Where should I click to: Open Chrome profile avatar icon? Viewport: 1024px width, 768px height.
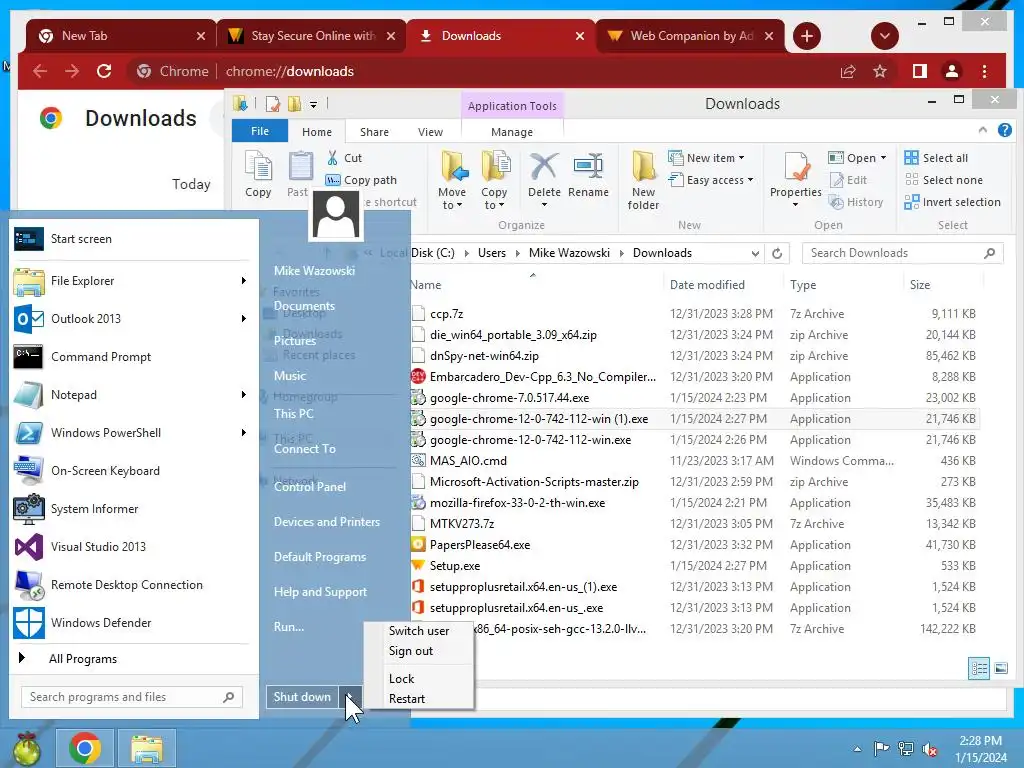point(952,71)
